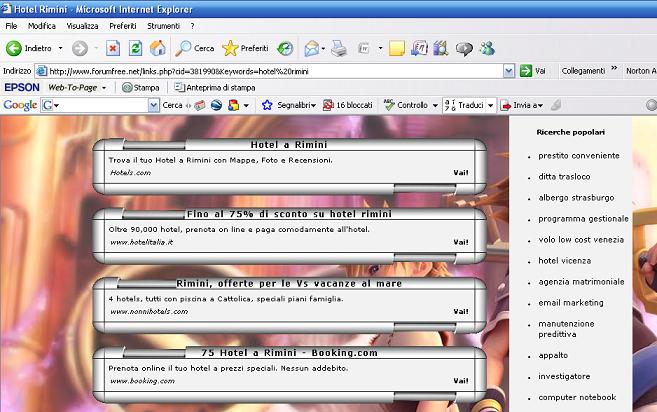The width and height of the screenshot is (657, 412).
Task: Click the Google colored squares icon
Action: pyautogui.click(x=233, y=105)
